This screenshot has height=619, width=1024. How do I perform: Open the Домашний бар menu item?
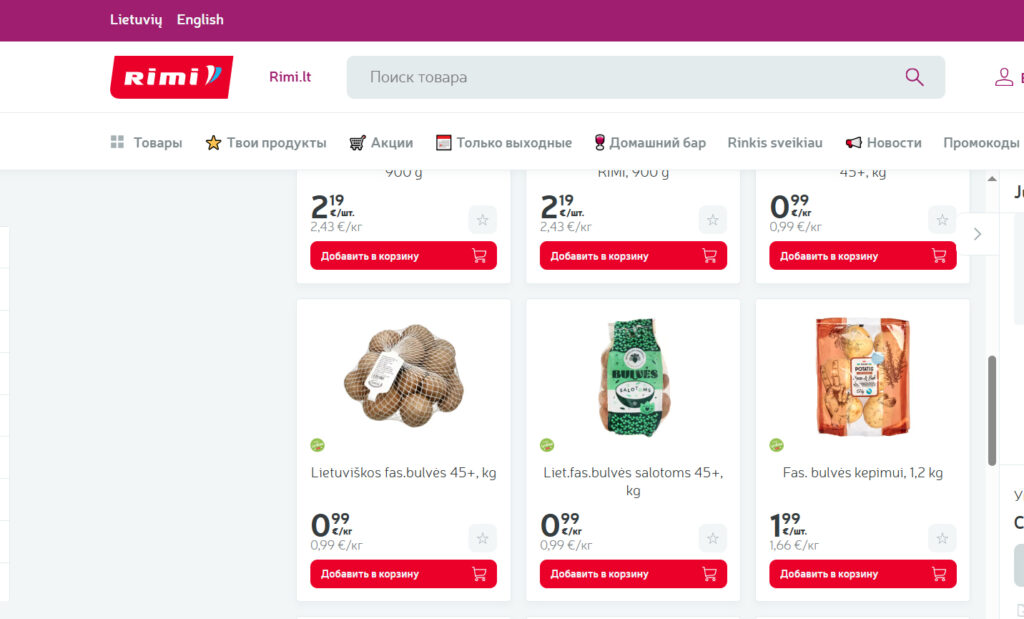click(x=650, y=142)
